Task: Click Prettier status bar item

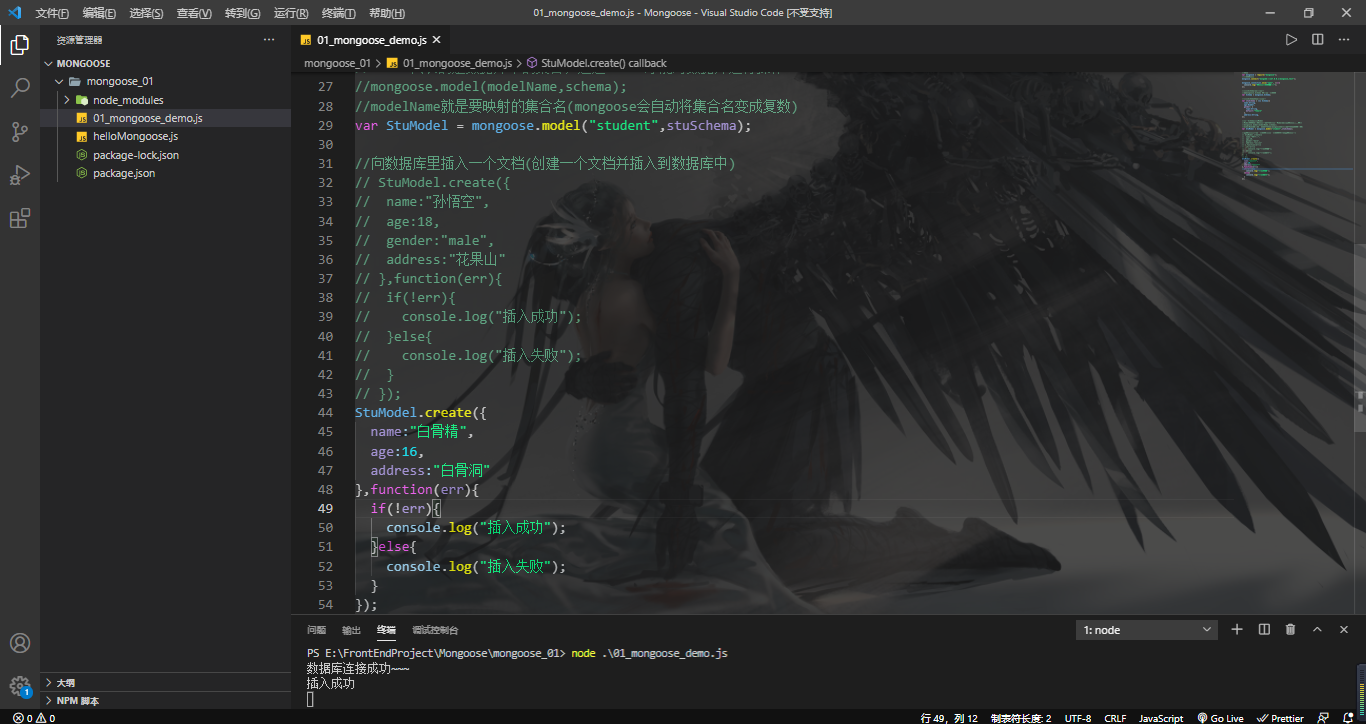Action: [x=1280, y=718]
